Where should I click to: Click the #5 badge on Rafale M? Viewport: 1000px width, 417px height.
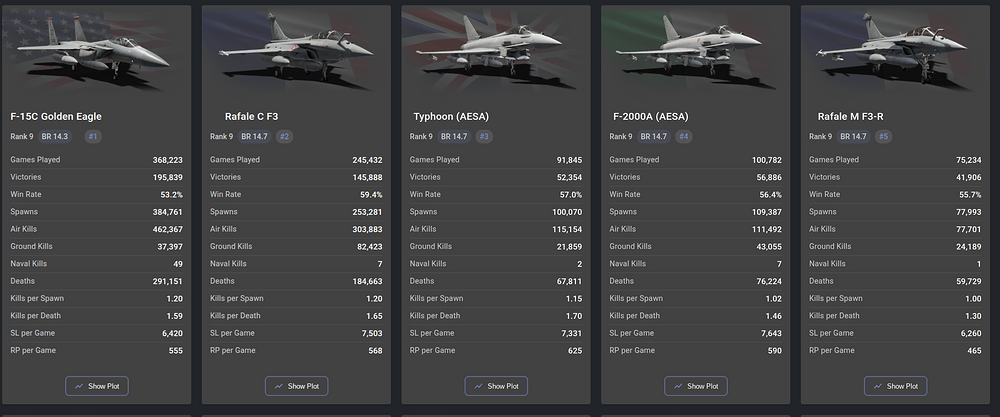click(883, 136)
